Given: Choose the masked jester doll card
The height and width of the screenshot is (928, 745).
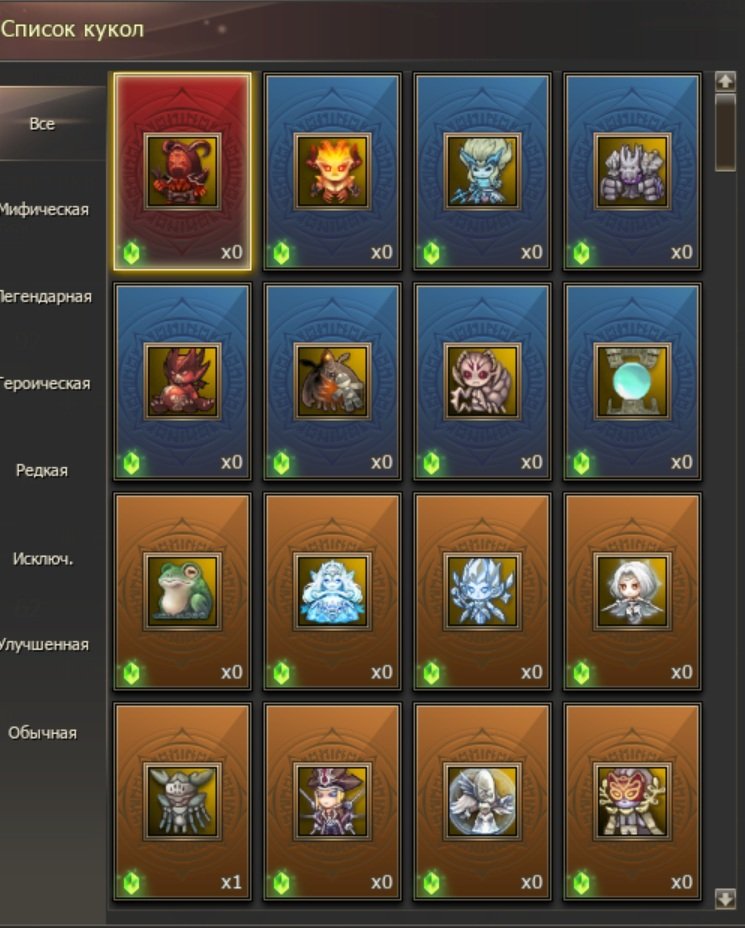Looking at the screenshot, I should pos(632,801).
